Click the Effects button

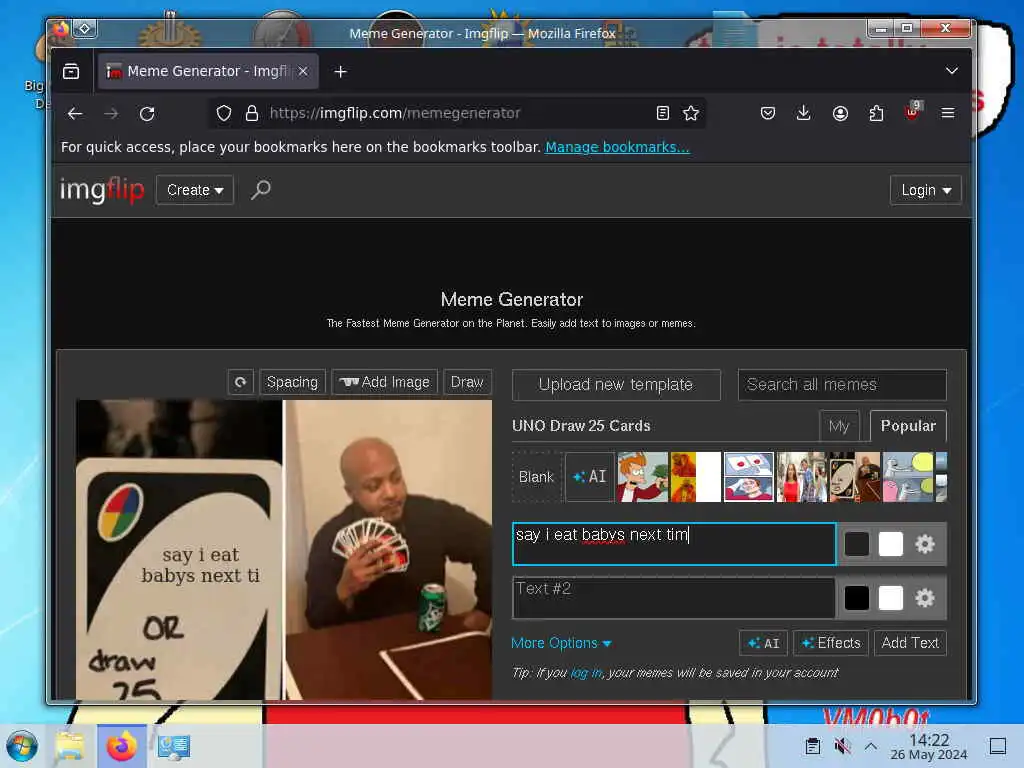tap(831, 643)
